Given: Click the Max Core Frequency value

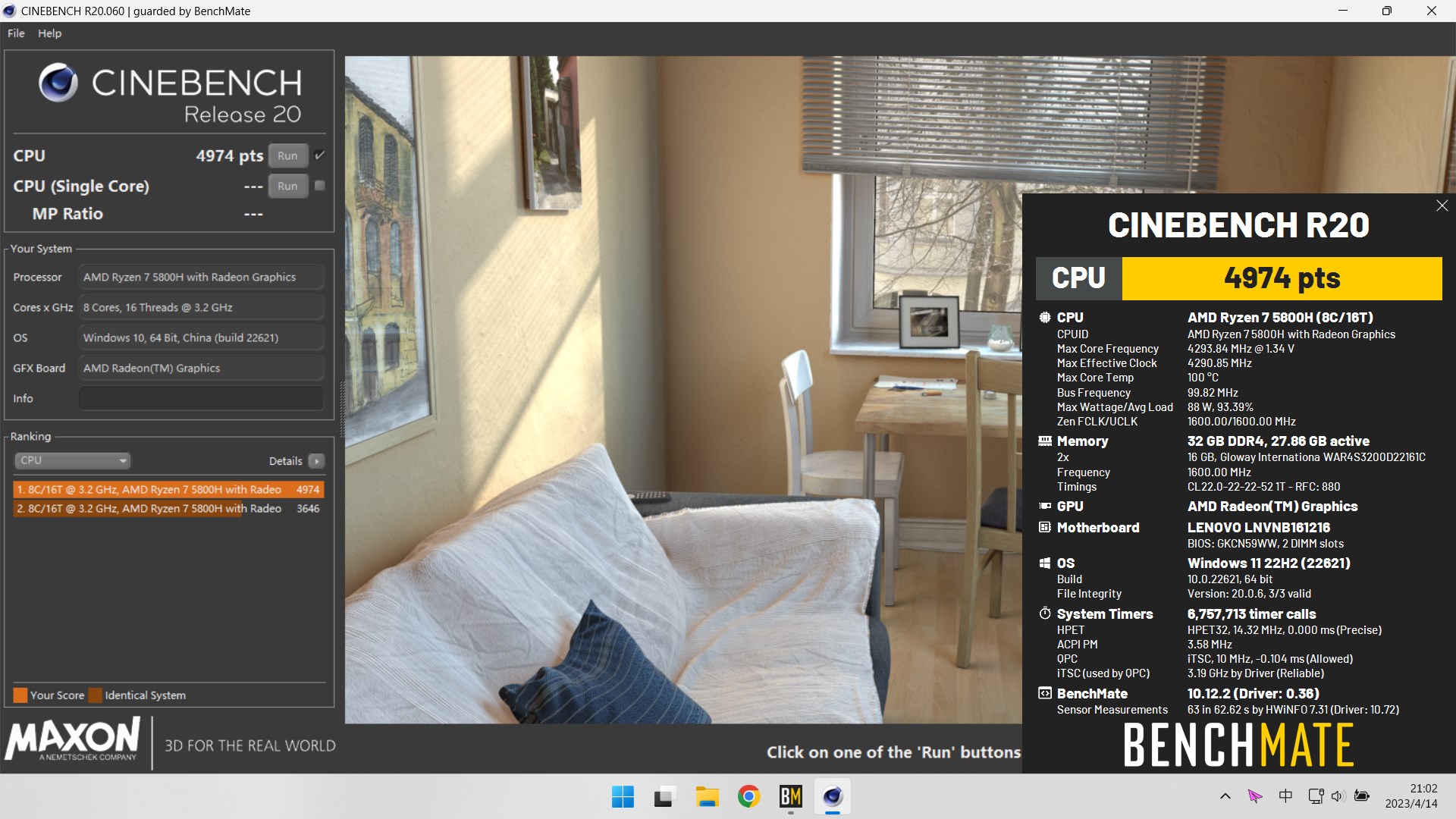Looking at the screenshot, I should pyautogui.click(x=1241, y=349).
